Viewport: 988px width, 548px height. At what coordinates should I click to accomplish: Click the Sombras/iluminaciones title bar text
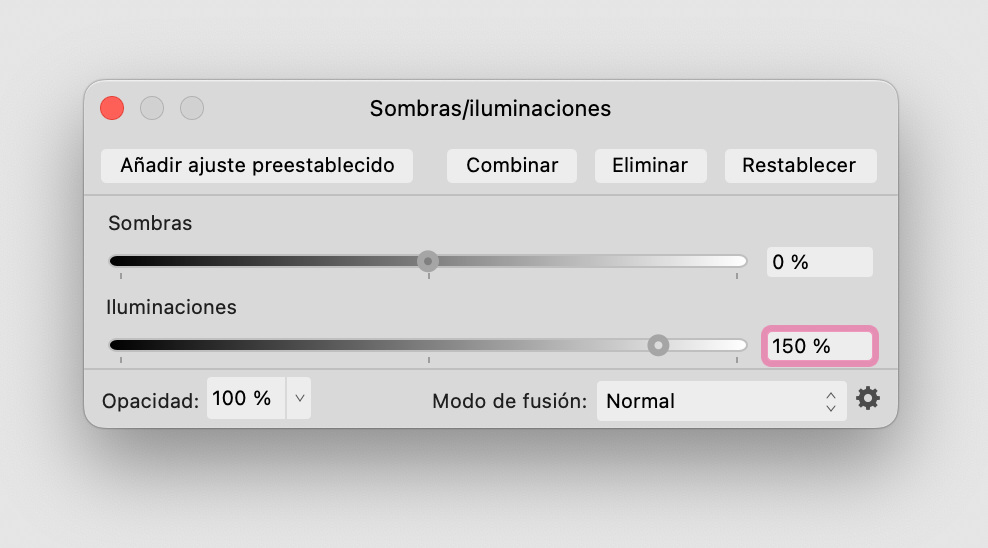490,109
